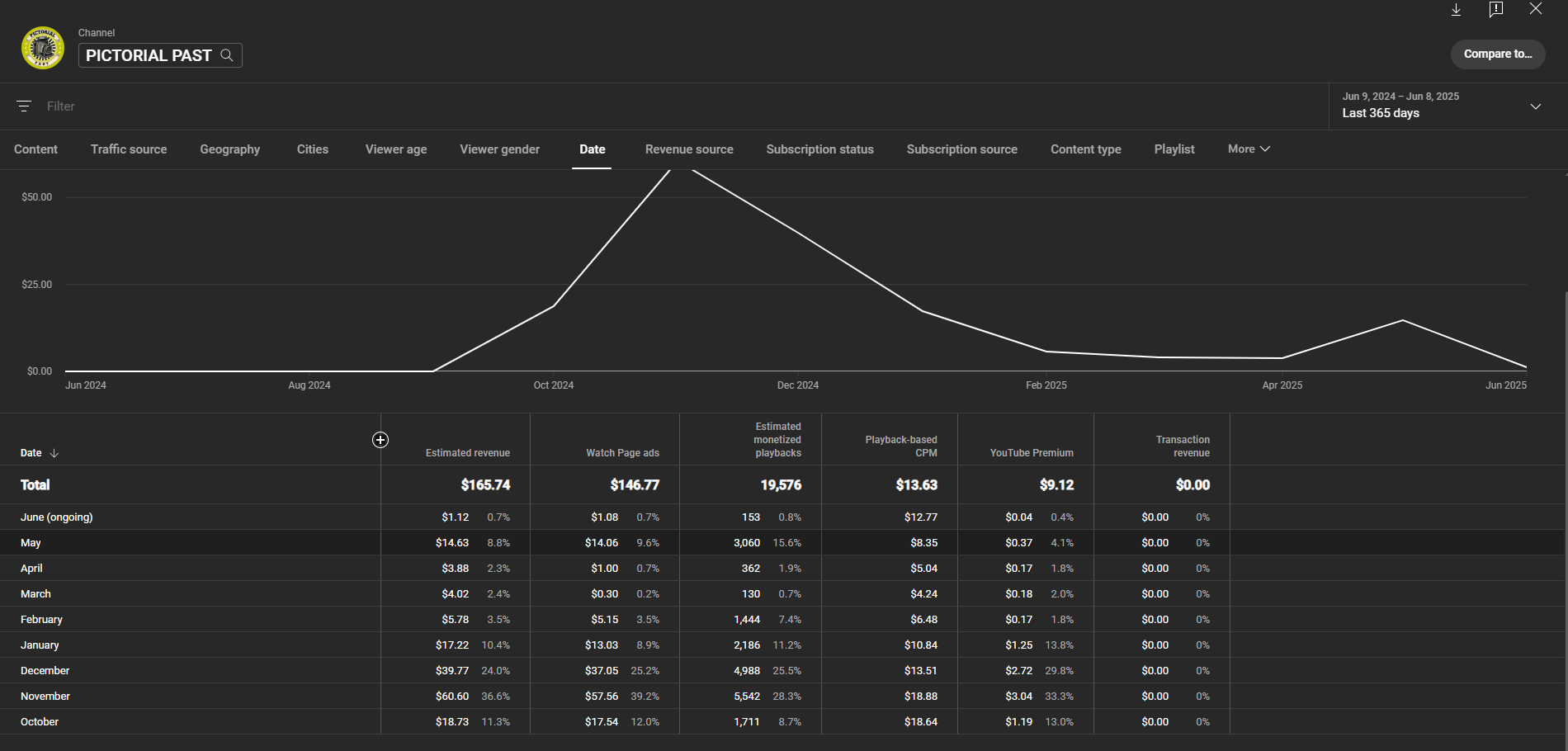Click total YouTube Premium $9.12
Screen dimensions: 1568x751
click(1057, 485)
